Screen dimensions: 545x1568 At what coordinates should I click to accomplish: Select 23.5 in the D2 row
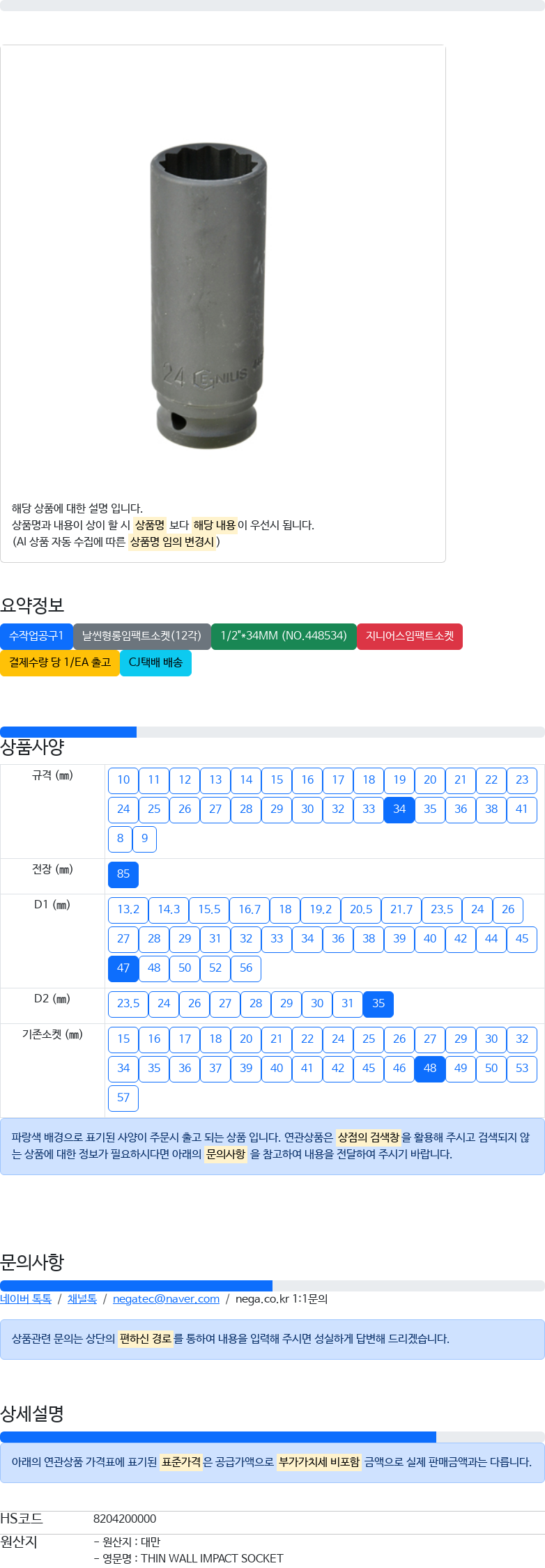tap(128, 1004)
